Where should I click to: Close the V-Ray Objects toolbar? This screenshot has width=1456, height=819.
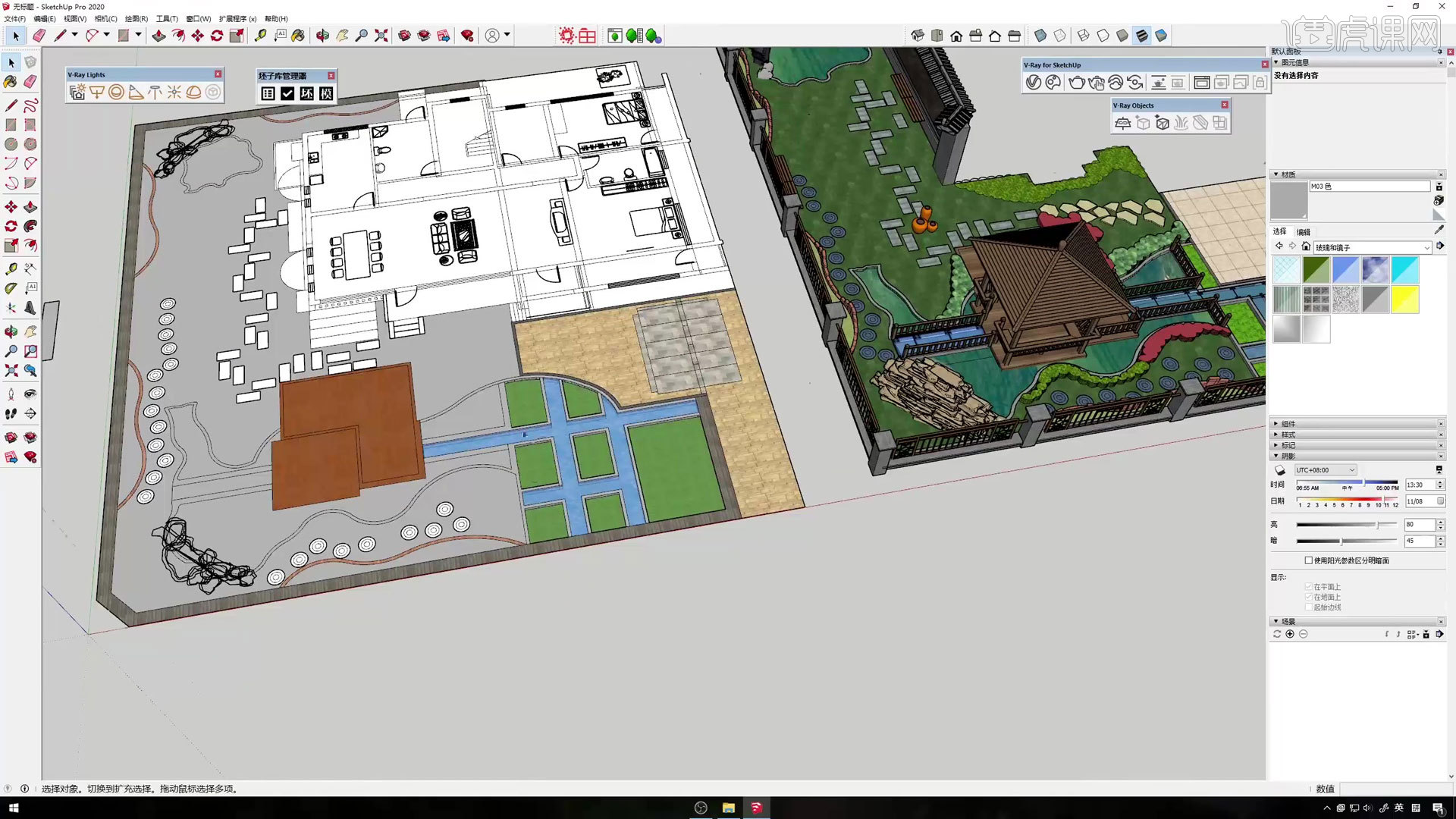click(x=1225, y=105)
